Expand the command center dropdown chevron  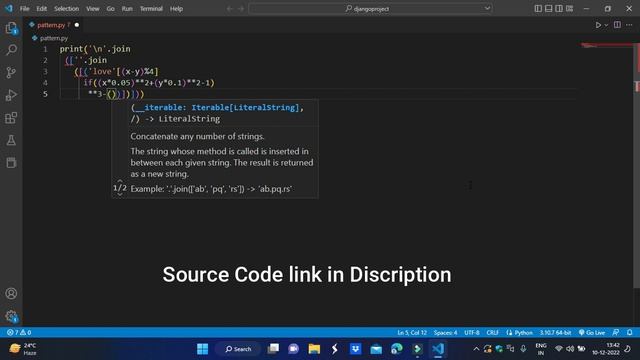(487, 9)
